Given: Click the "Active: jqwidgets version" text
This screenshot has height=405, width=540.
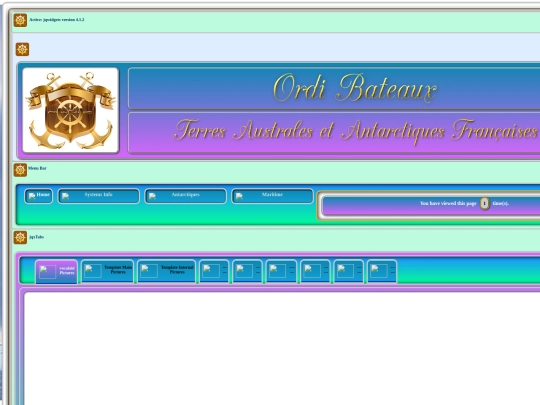Looking at the screenshot, I should [x=57, y=20].
